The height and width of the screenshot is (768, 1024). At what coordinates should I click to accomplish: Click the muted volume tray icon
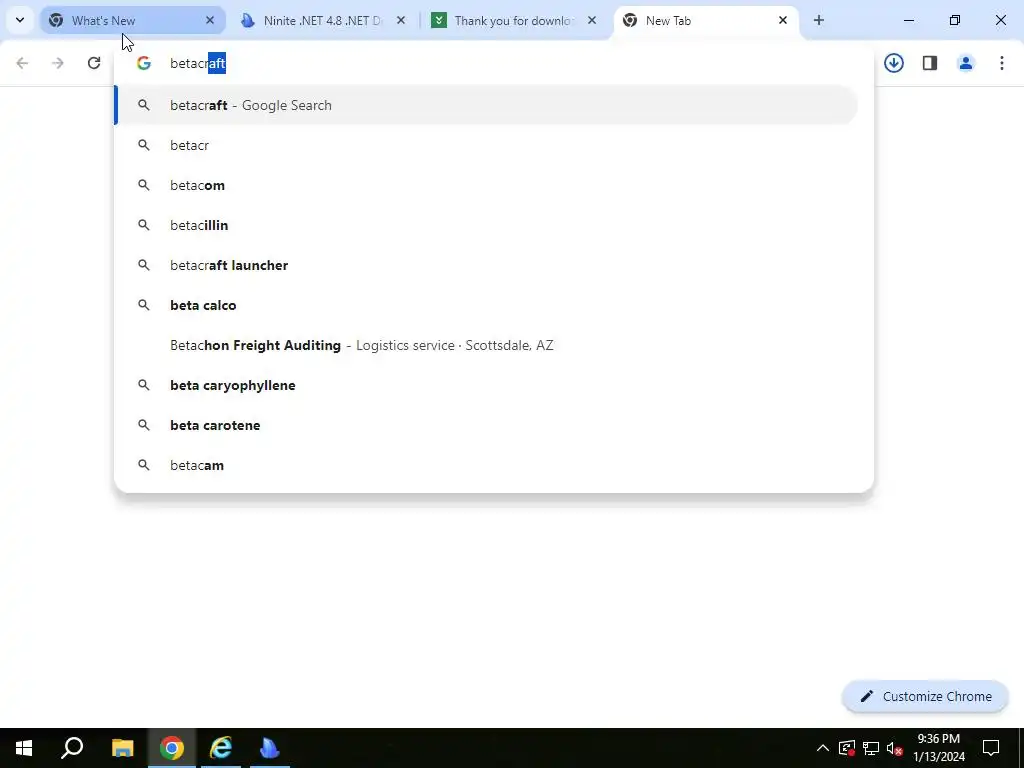coord(895,748)
